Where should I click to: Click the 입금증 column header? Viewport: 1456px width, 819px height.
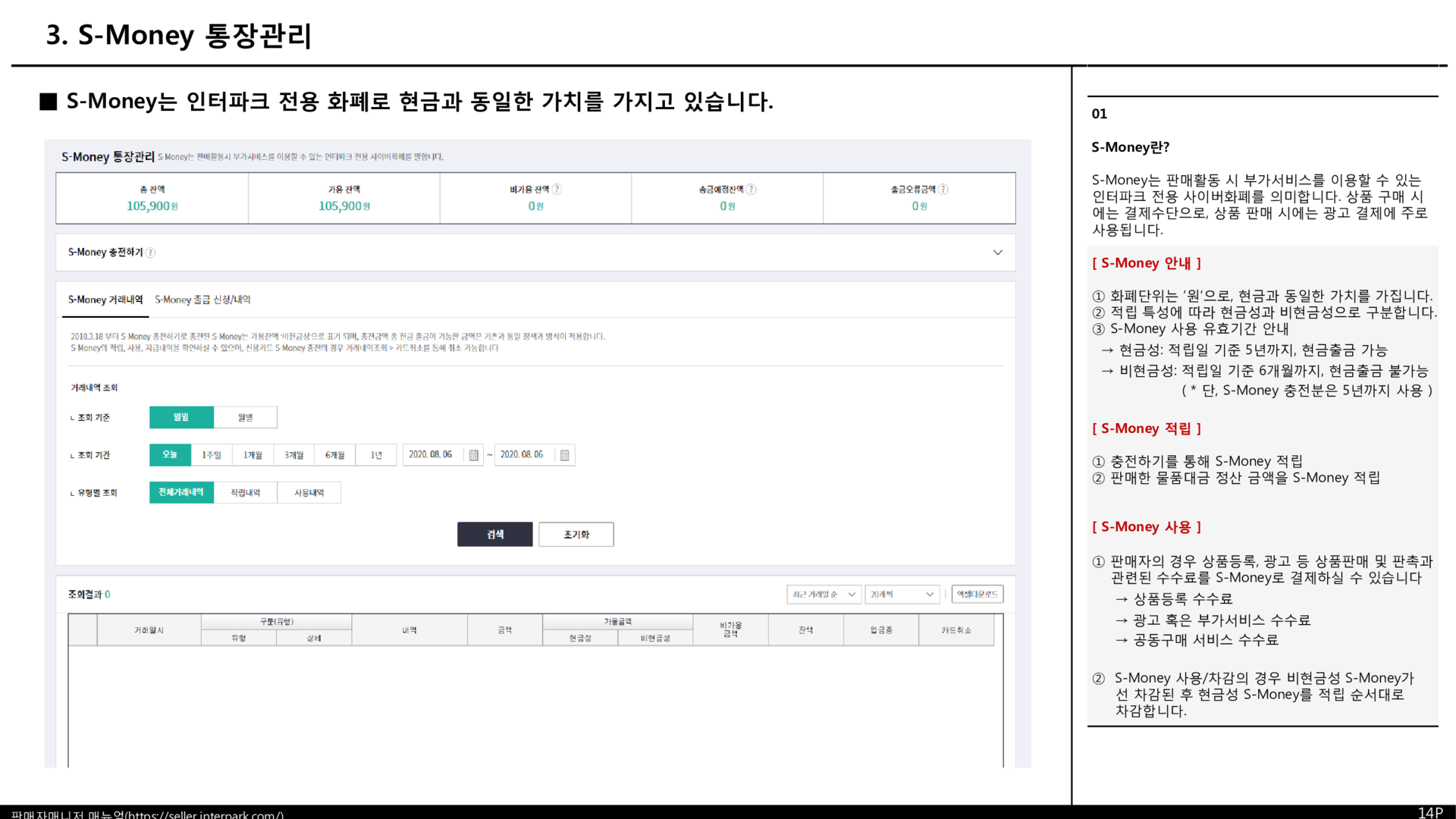coord(881,630)
